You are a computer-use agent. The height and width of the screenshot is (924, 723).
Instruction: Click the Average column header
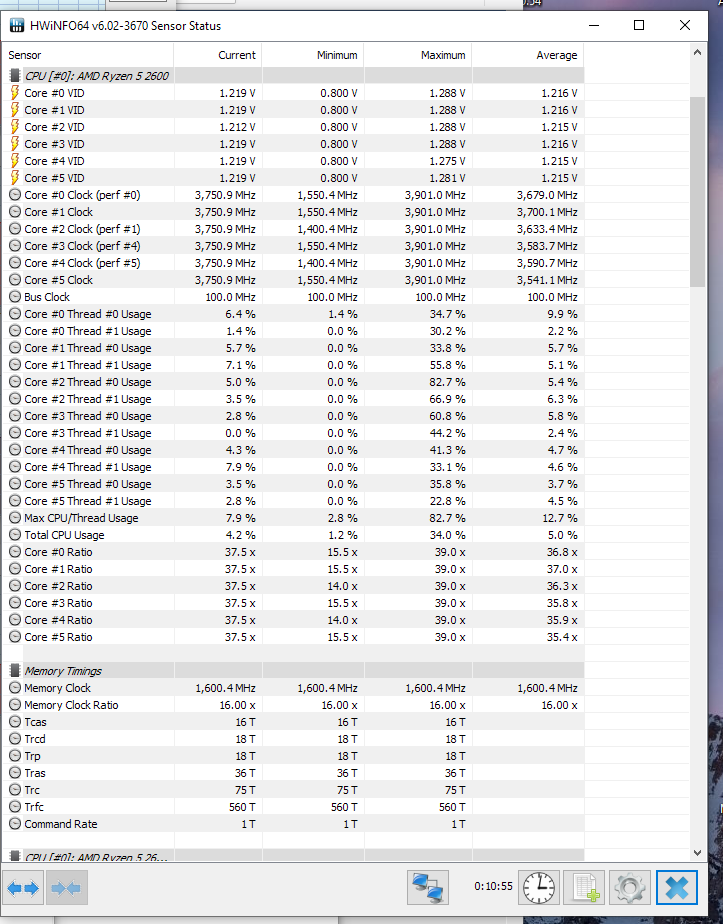pyautogui.click(x=528, y=55)
